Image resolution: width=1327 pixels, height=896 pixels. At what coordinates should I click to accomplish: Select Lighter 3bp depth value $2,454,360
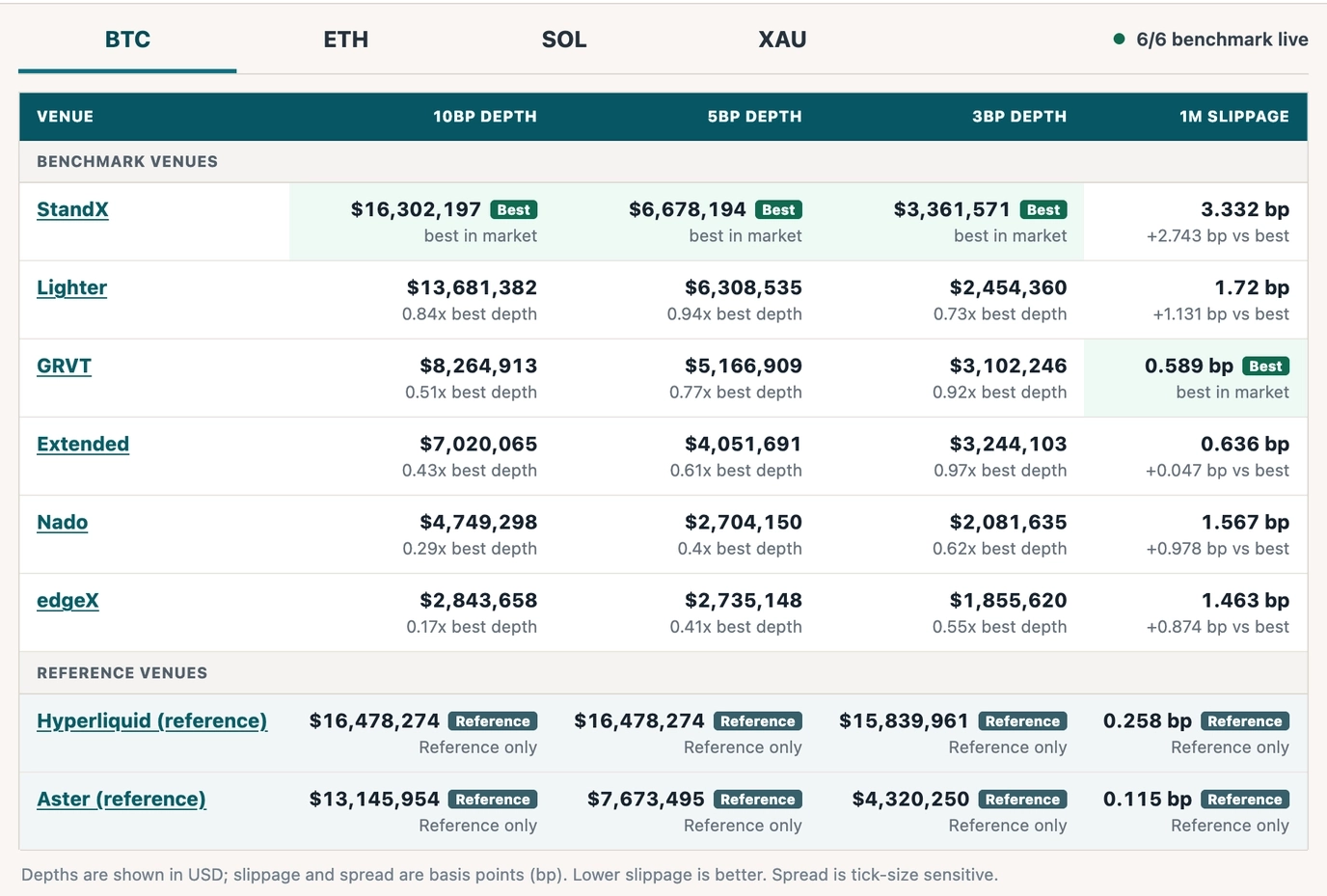pyautogui.click(x=1008, y=287)
